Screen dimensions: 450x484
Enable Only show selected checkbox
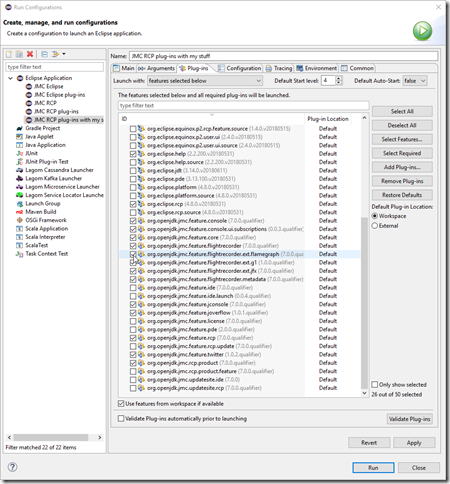click(x=375, y=384)
